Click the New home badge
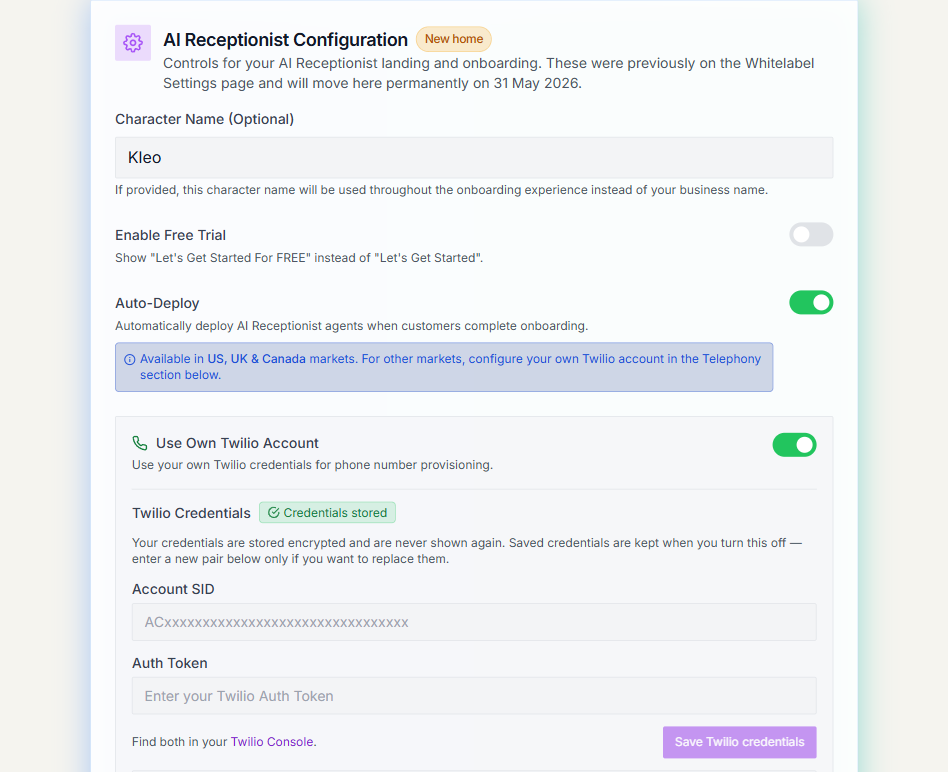 [454, 39]
